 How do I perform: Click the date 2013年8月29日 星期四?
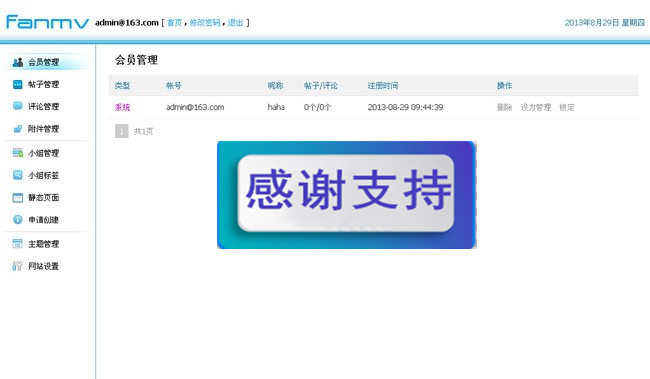(605, 23)
